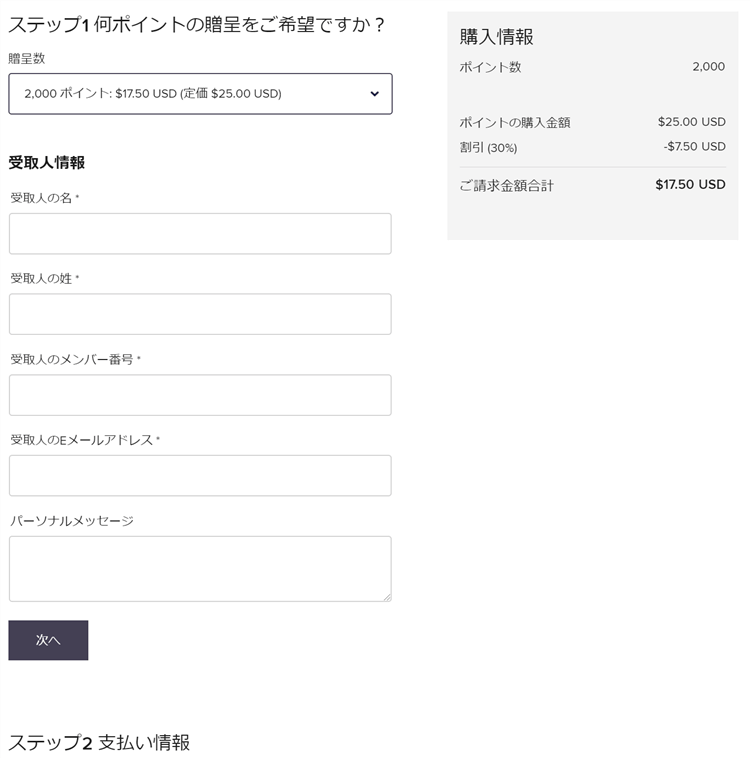Image resolution: width=750 pixels, height=758 pixels.
Task: Click the ステップ2 支払い情報 heading
Action: (99, 742)
